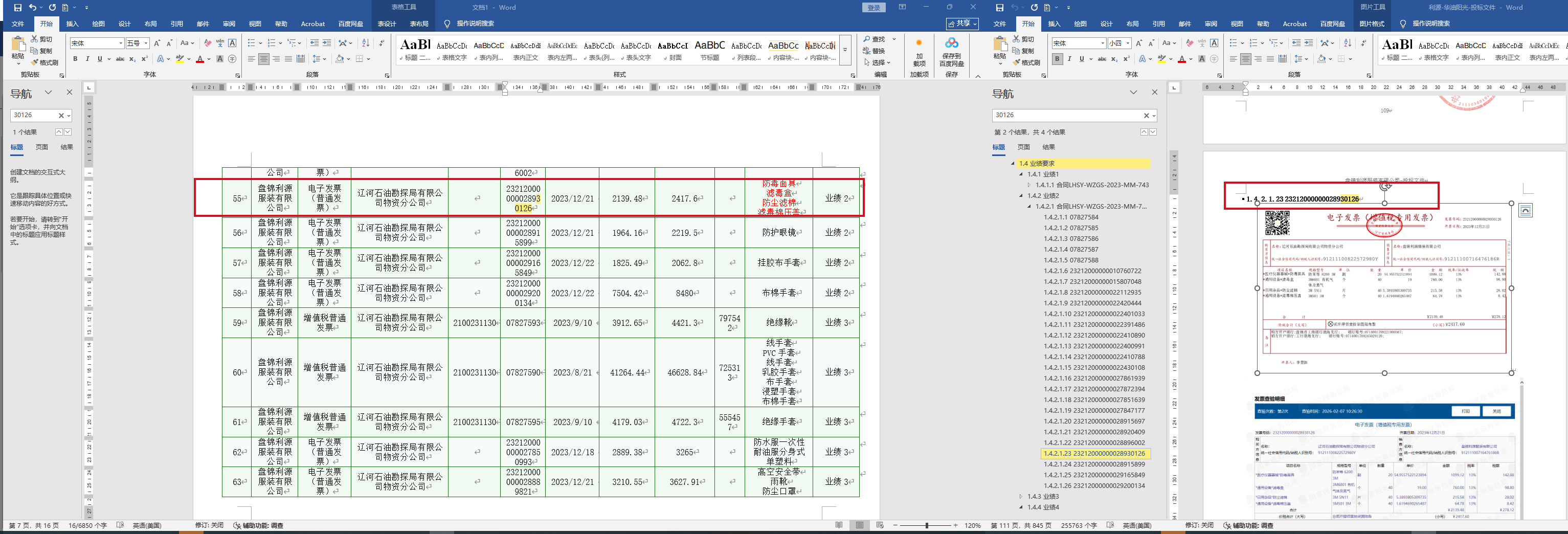Open the 表设计 tab in 文档1 window
This screenshot has height=534, width=1568.
(387, 24)
